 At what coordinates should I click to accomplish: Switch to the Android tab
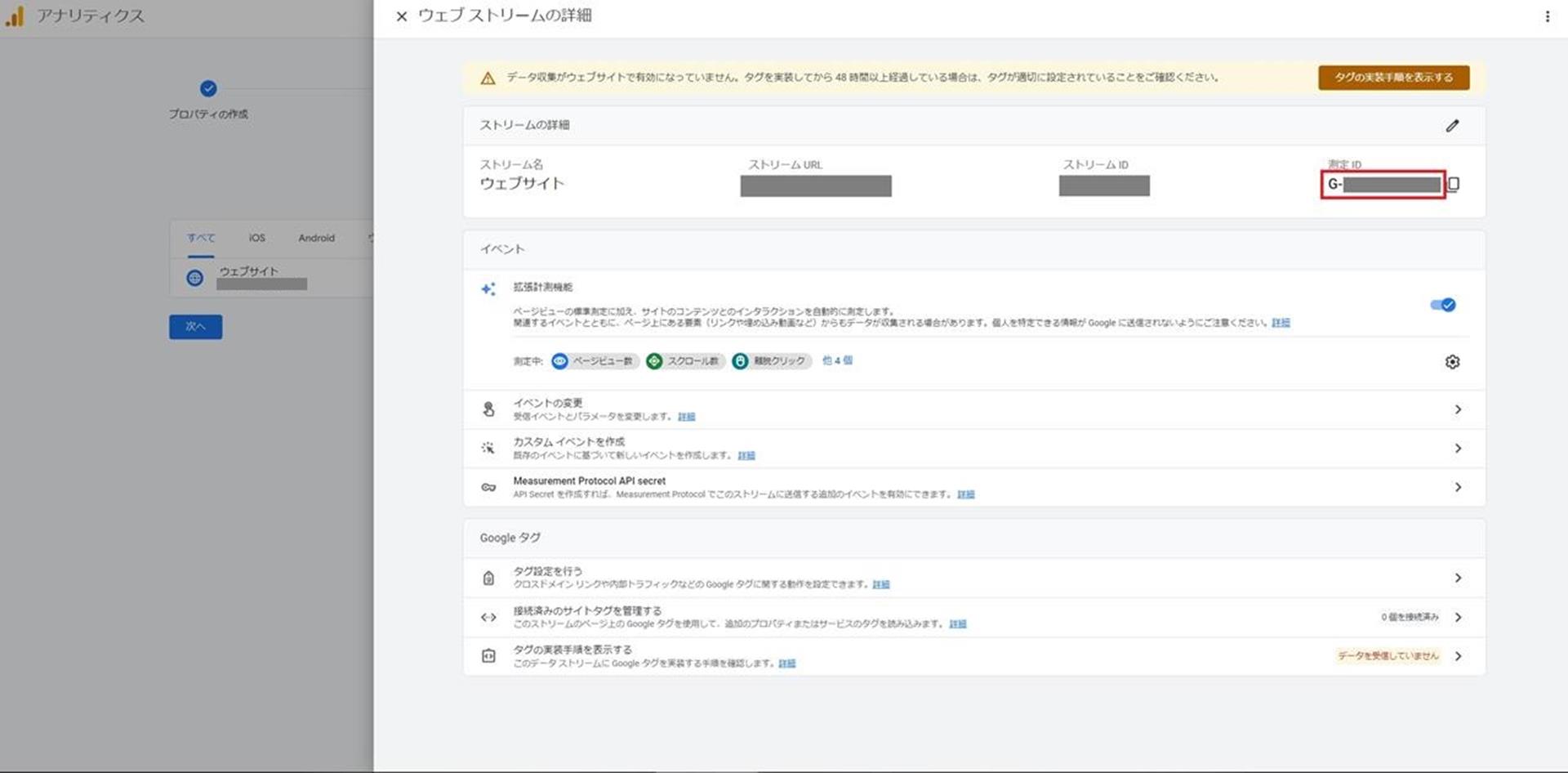(316, 238)
